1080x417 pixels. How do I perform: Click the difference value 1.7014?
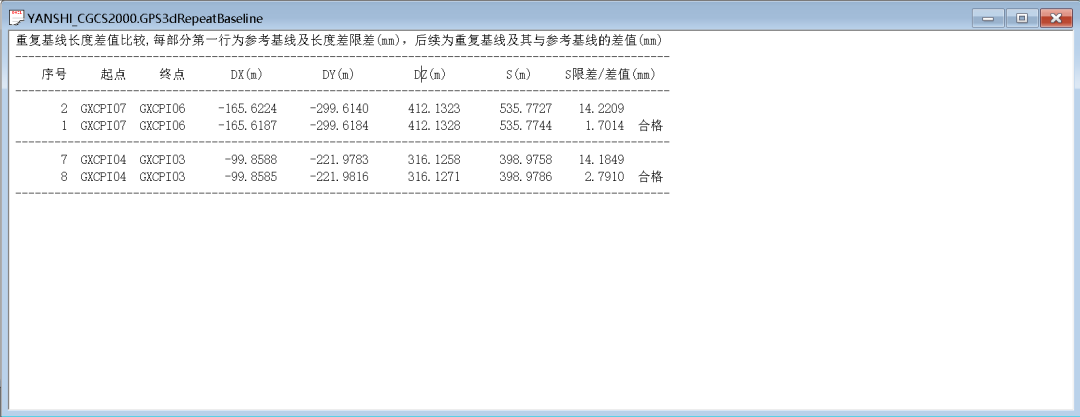click(605, 126)
